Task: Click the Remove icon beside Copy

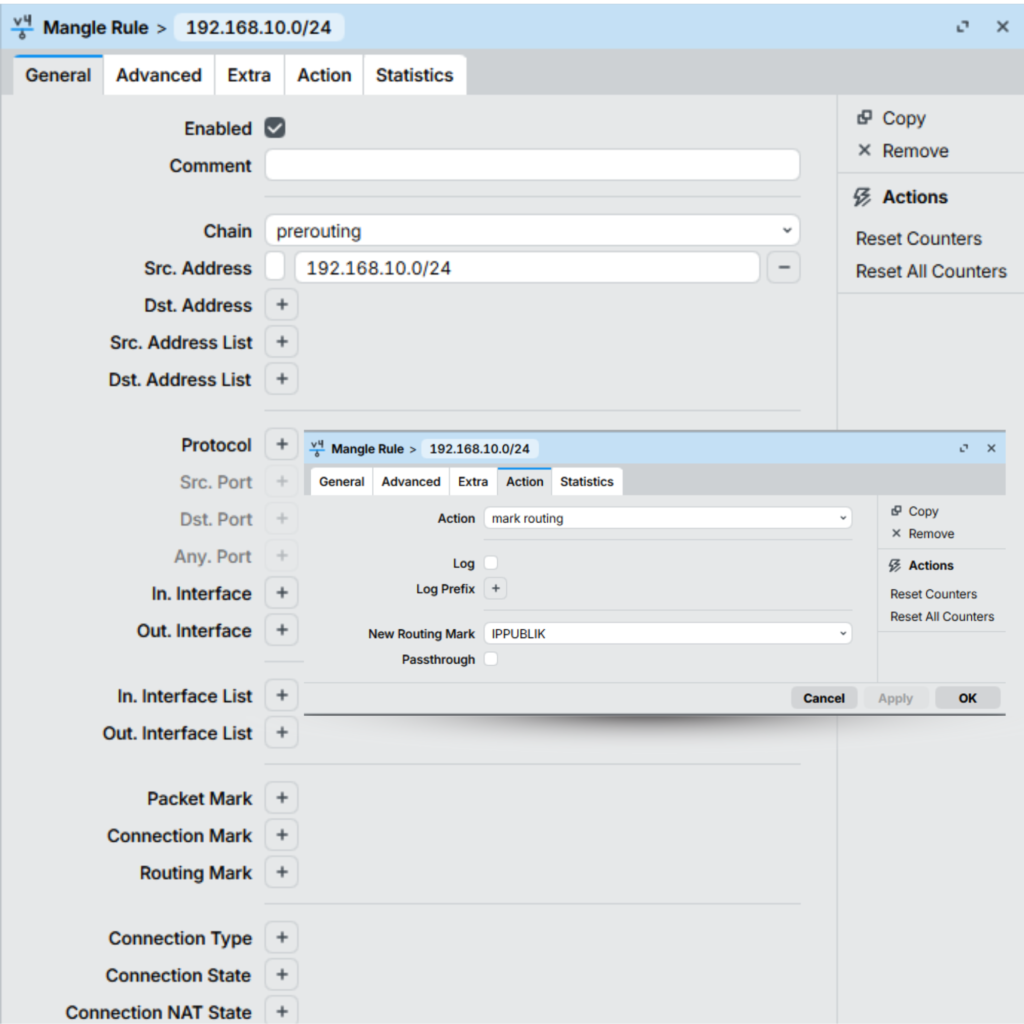Action: [x=866, y=151]
